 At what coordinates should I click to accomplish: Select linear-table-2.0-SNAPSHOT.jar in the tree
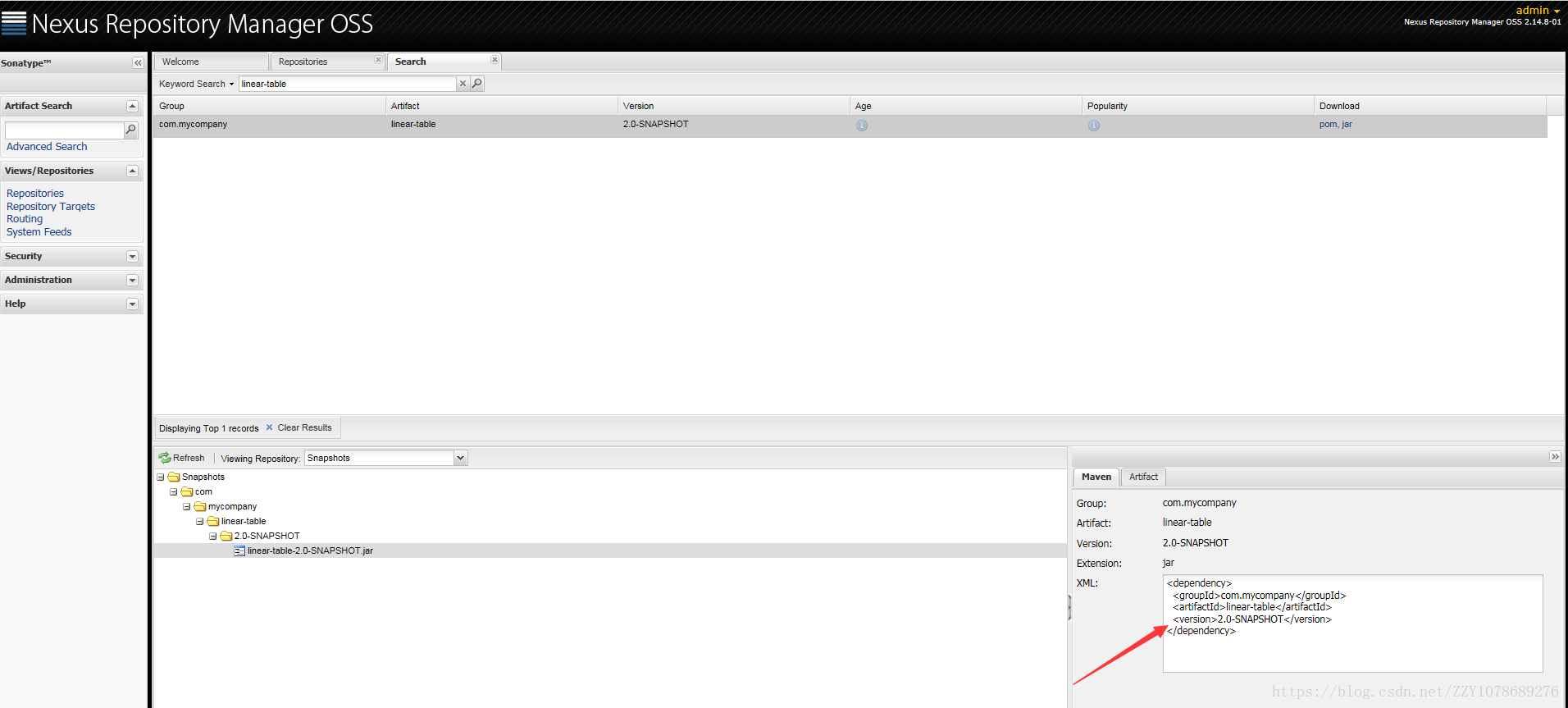coord(310,551)
